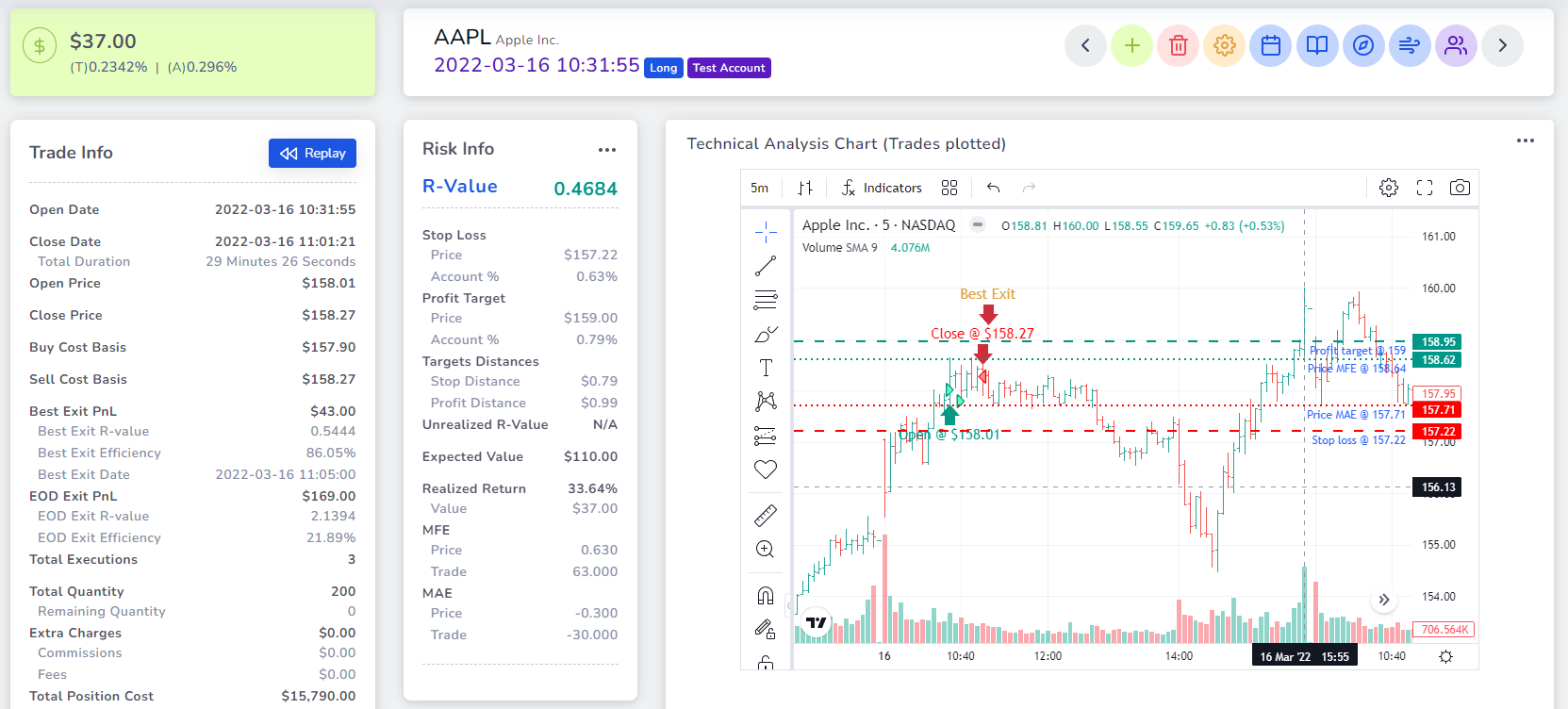
Task: Collapse the chart legend minus button
Action: [x=978, y=224]
